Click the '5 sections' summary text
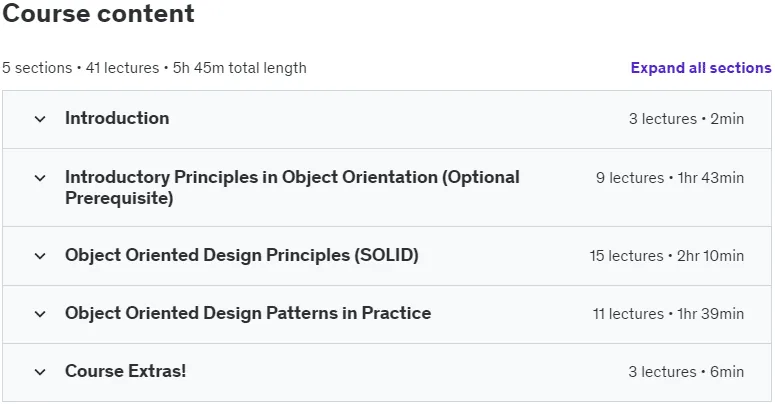Image resolution: width=775 pixels, height=404 pixels. pyautogui.click(x=37, y=68)
